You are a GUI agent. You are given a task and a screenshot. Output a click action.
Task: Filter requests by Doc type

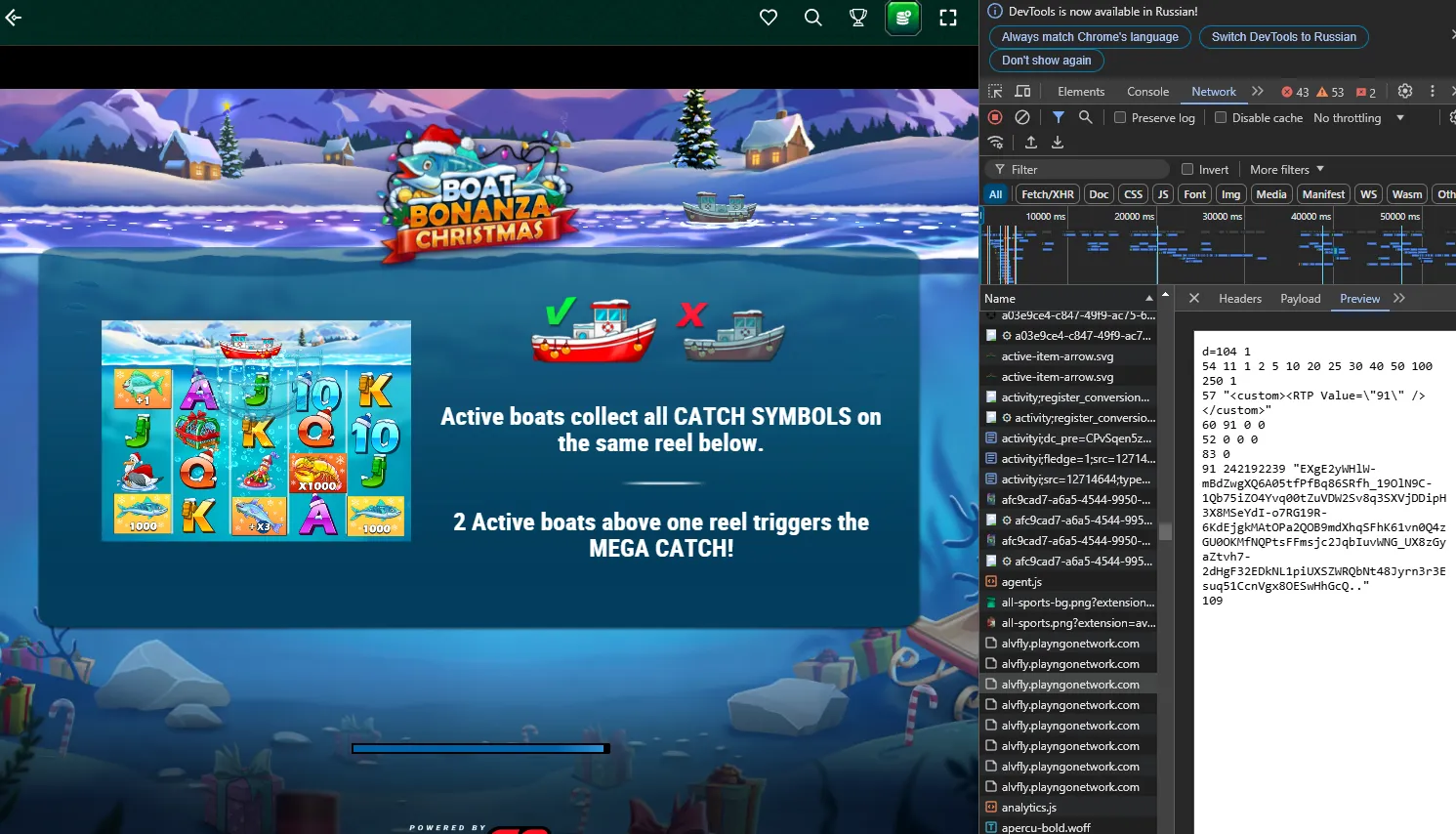coord(1099,194)
